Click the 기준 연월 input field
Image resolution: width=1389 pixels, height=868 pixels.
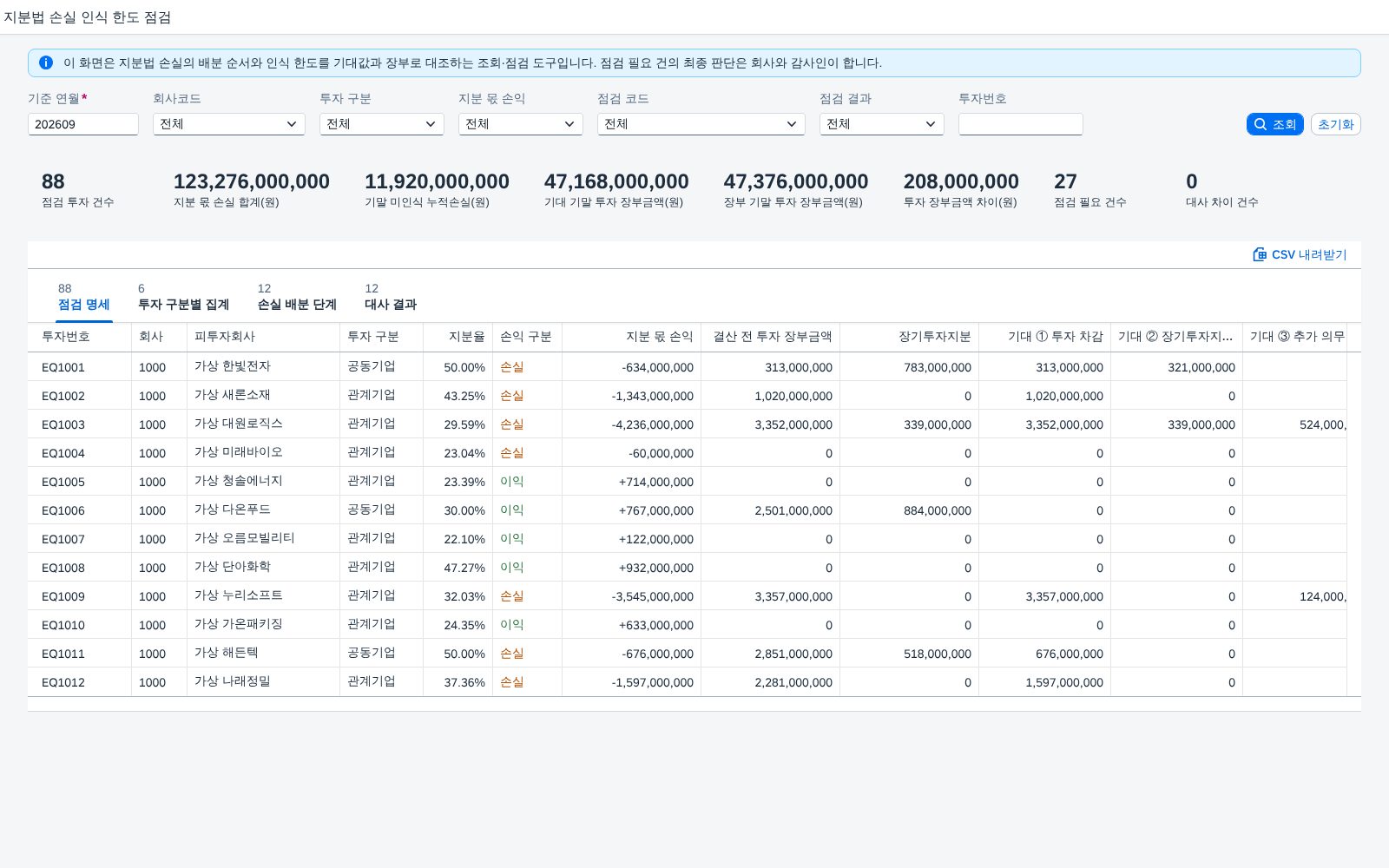(x=83, y=124)
